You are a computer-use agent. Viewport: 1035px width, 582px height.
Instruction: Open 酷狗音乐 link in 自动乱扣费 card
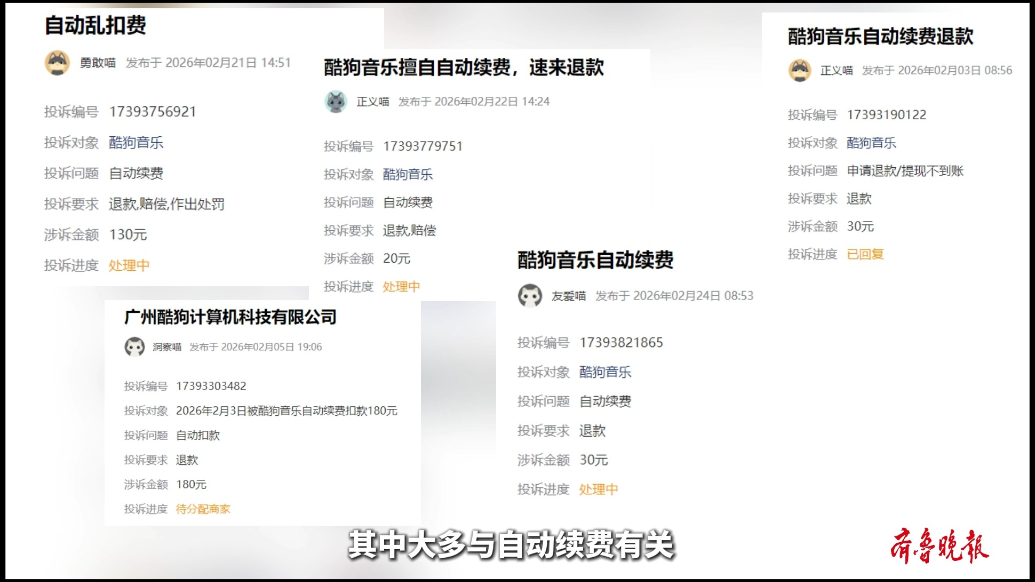pos(136,142)
